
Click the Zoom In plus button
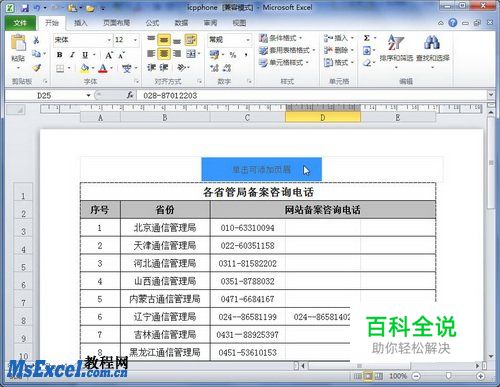[480, 376]
